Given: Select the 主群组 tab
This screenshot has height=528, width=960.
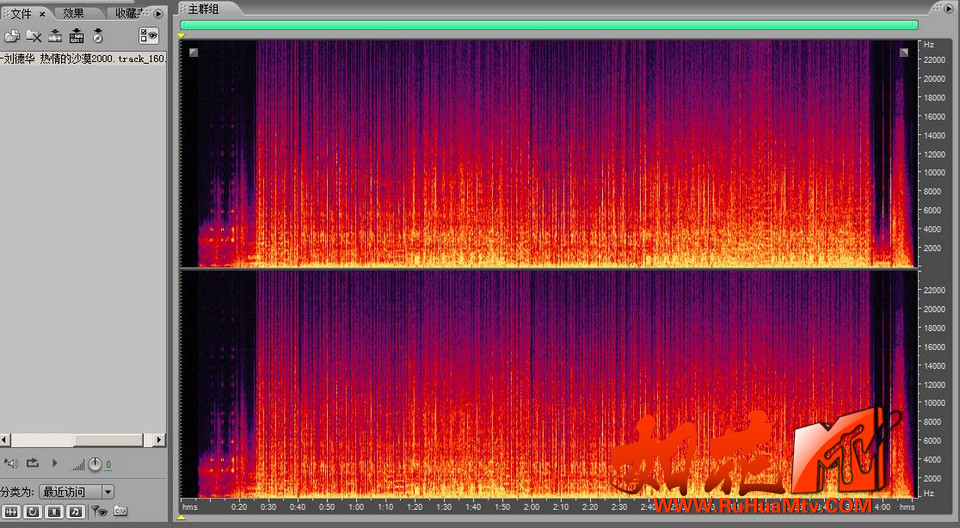Looking at the screenshot, I should (203, 9).
